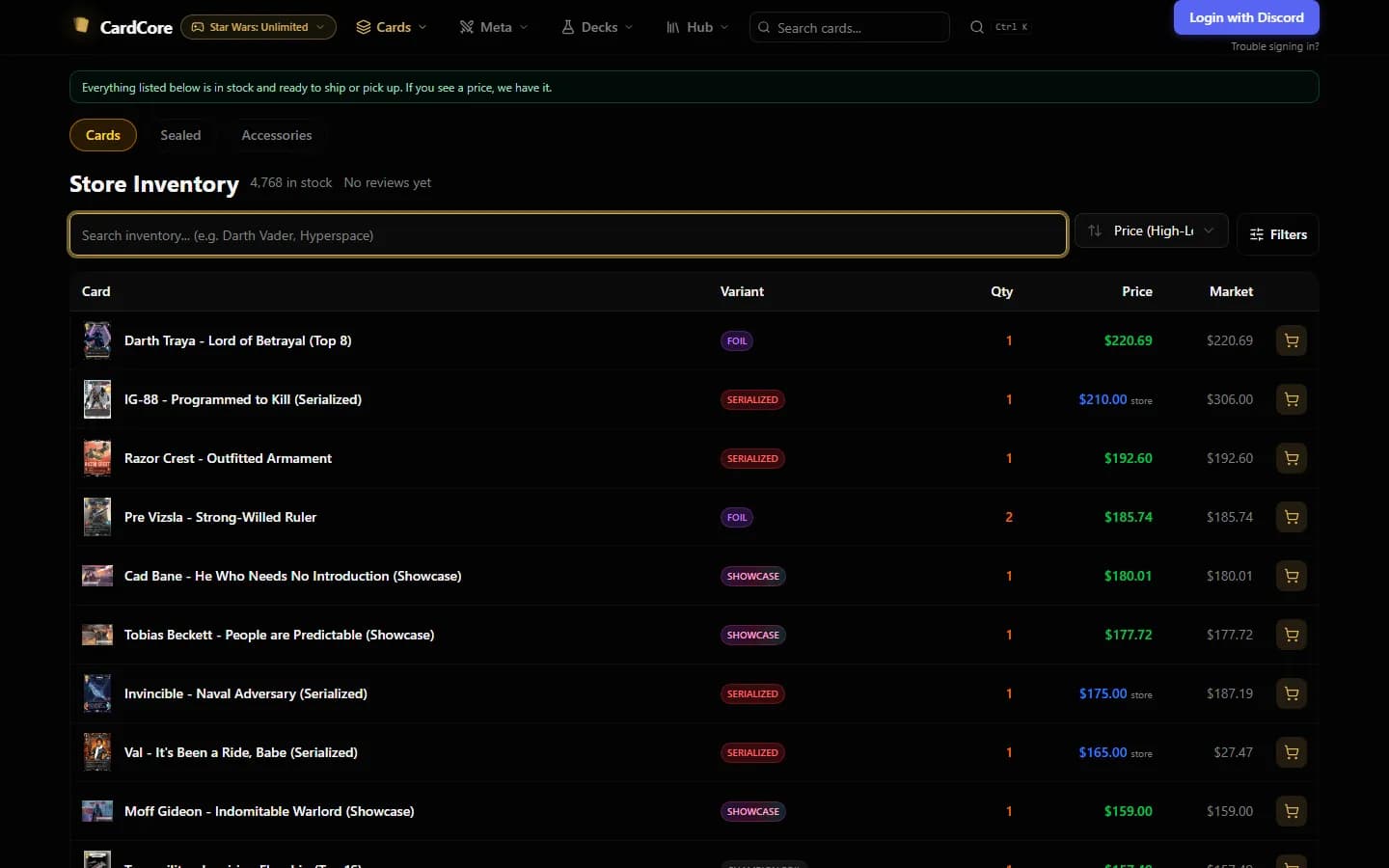Add IG-88 Programmed to Kill to cart
Screen dimensions: 1389x868
(x=1292, y=399)
